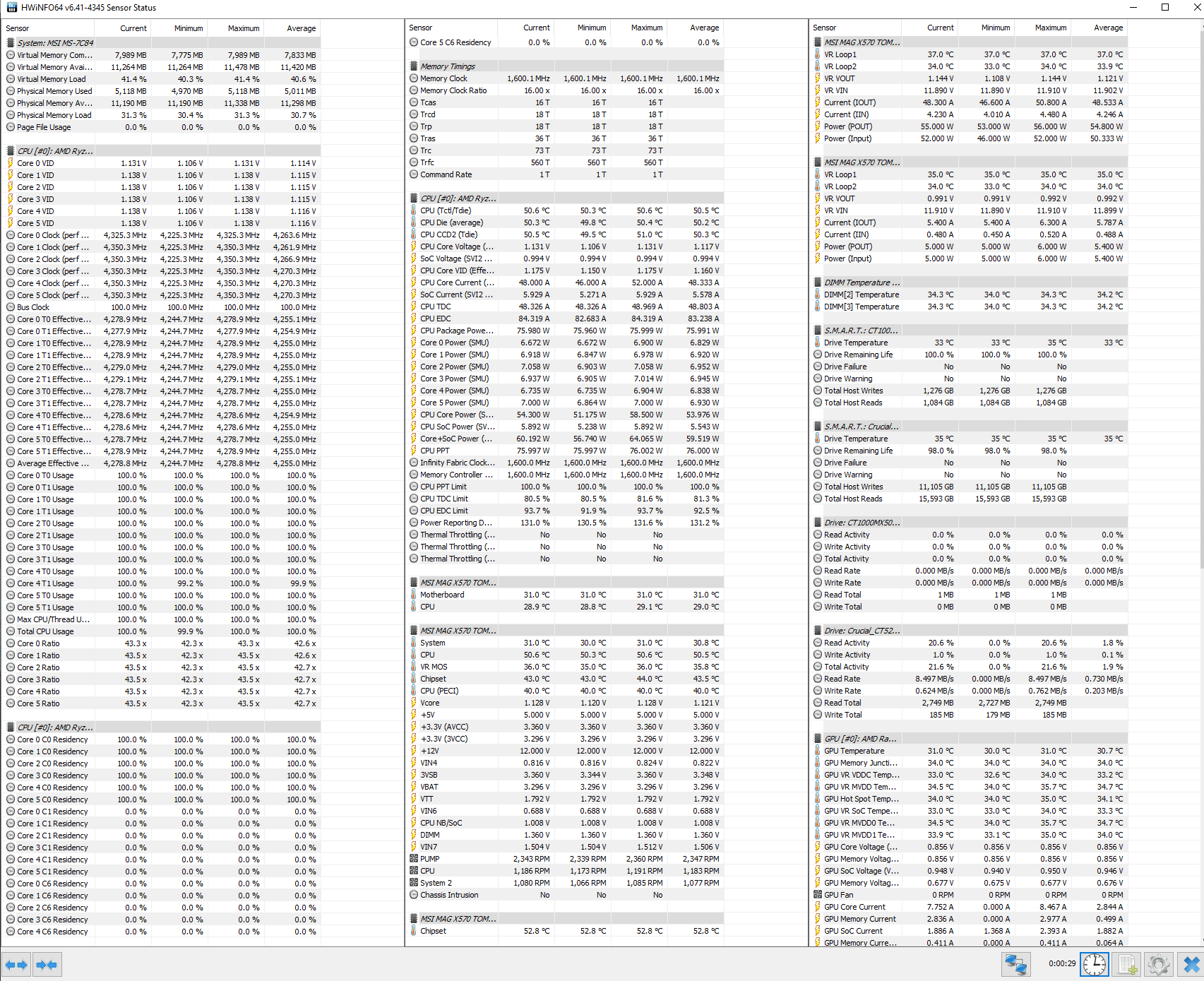Image resolution: width=1204 pixels, height=981 pixels.
Task: Select the S.M.A.R.T.: Crucial... group header
Action: click(x=970, y=427)
